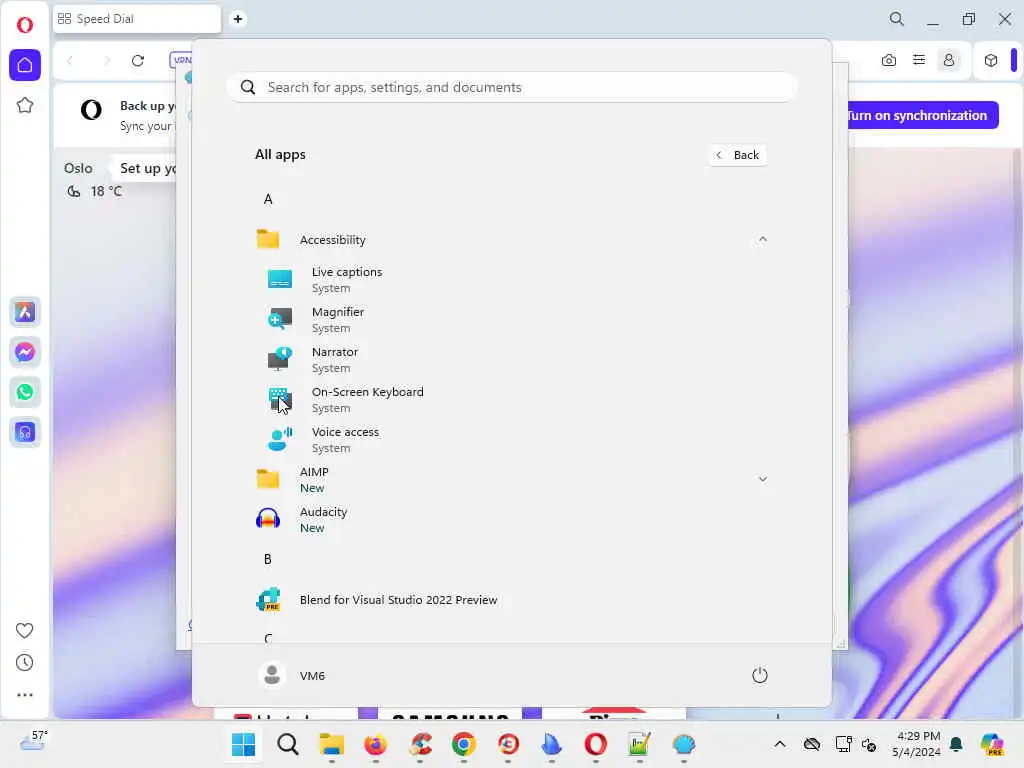
Task: Open WhatsApp in Opera sidebar
Action: [x=25, y=392]
